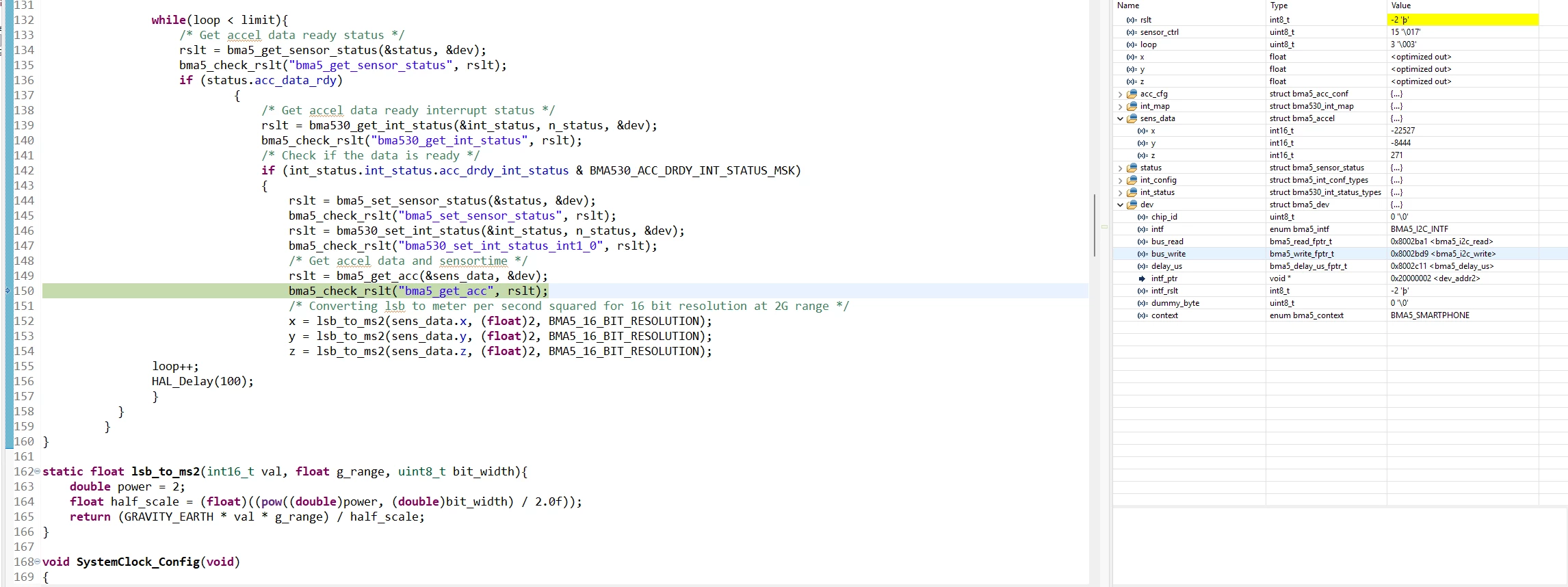Click the editor vertical scrollbar thumb
The image size is (1568, 587).
click(x=1095, y=226)
